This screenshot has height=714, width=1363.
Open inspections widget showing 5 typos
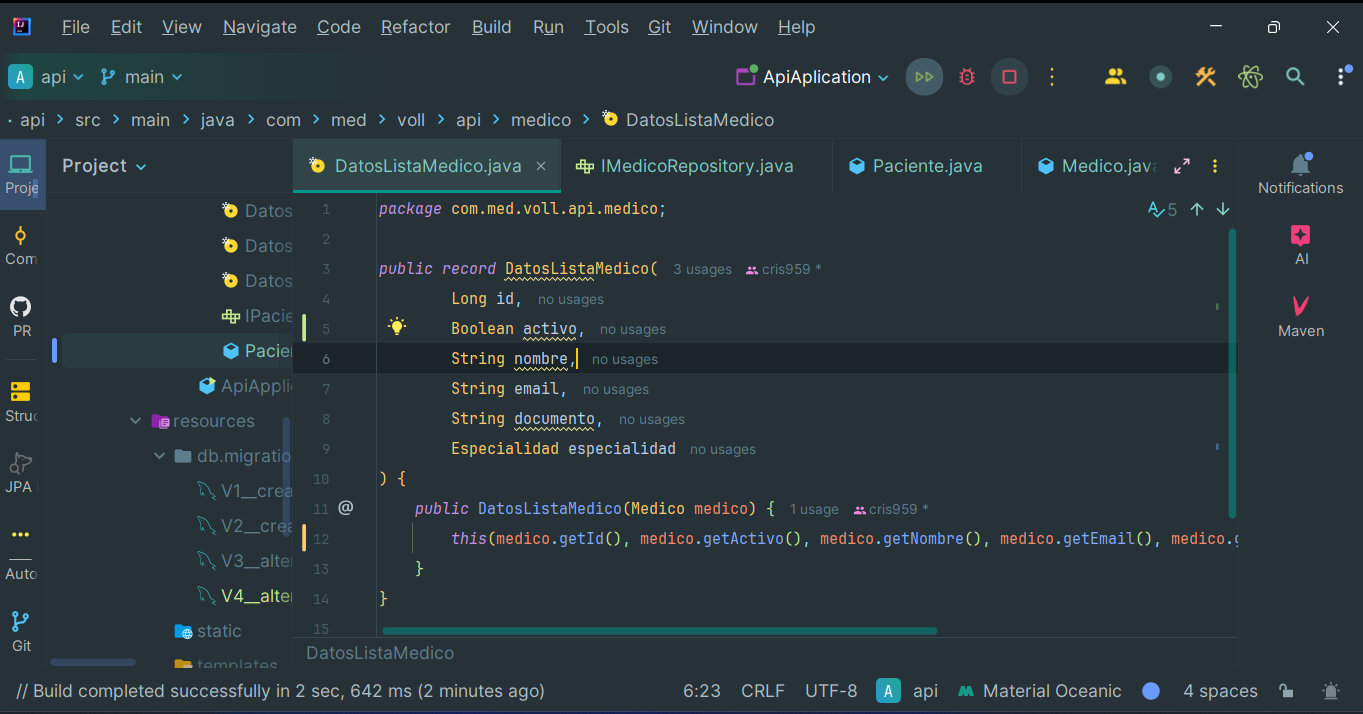1162,210
